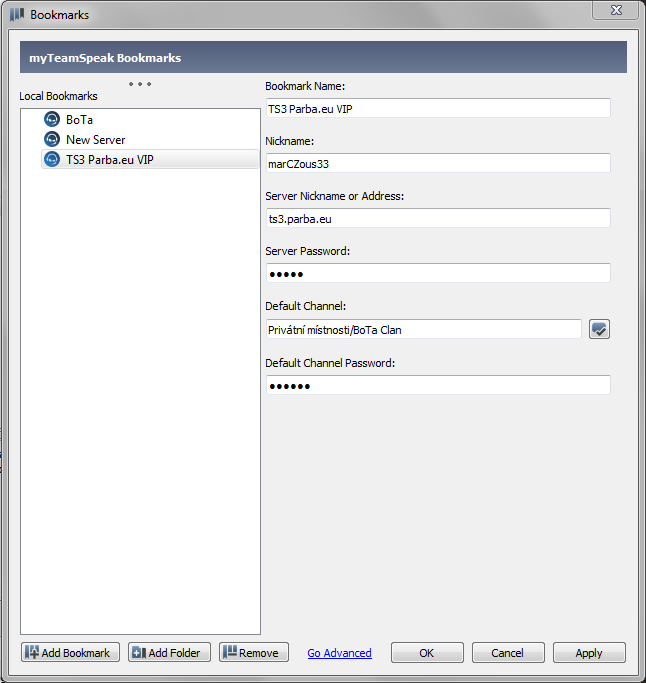Screen dimensions: 646x683
Task: Click the Default Channel text field
Action: coord(423,329)
